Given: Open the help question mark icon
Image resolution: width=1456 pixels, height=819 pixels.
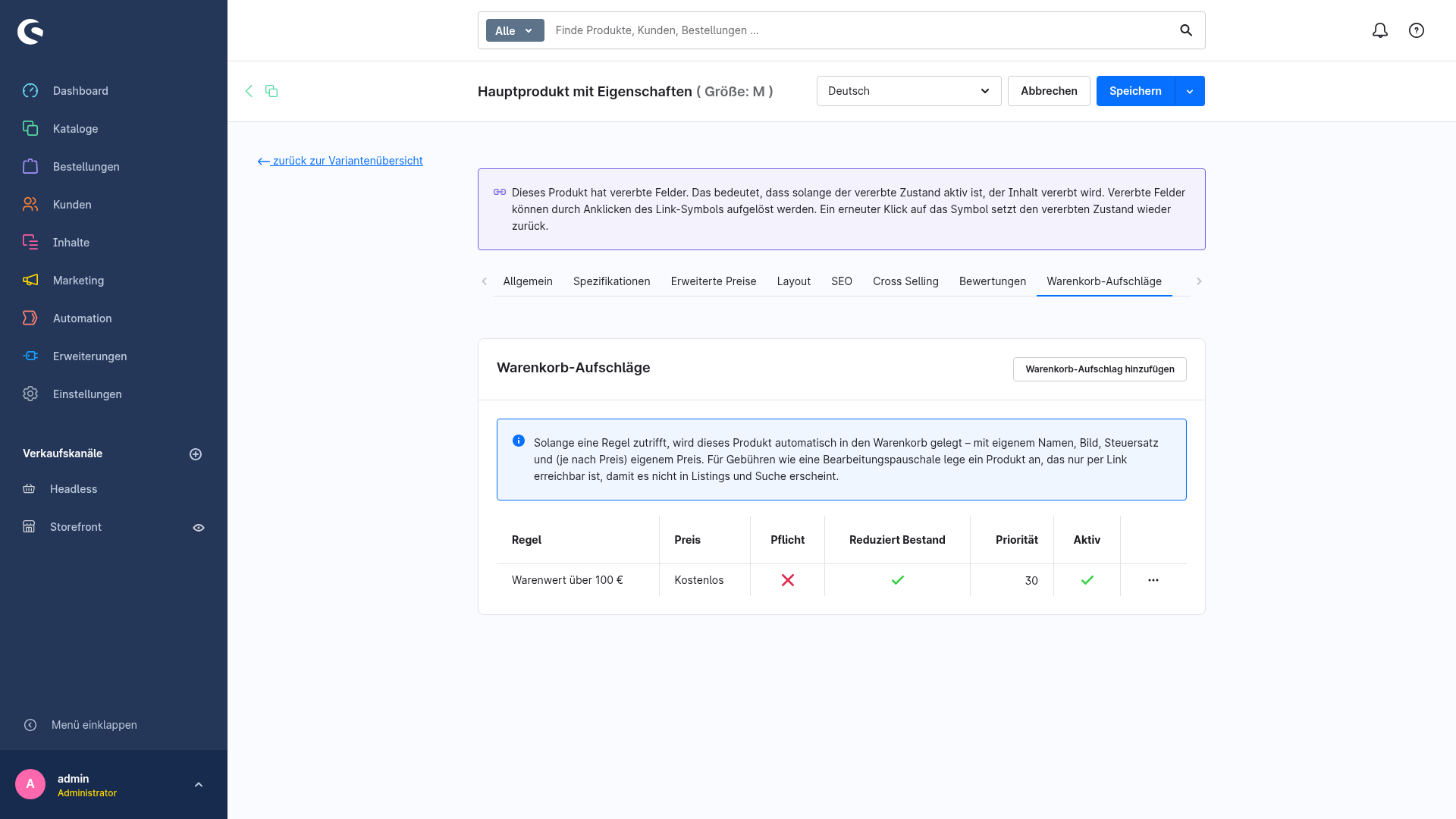Looking at the screenshot, I should click(1417, 30).
